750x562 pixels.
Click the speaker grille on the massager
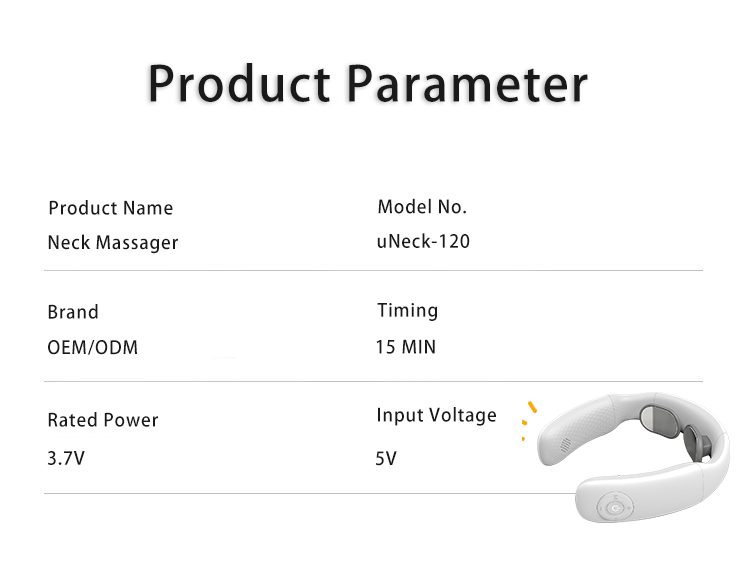click(x=565, y=445)
